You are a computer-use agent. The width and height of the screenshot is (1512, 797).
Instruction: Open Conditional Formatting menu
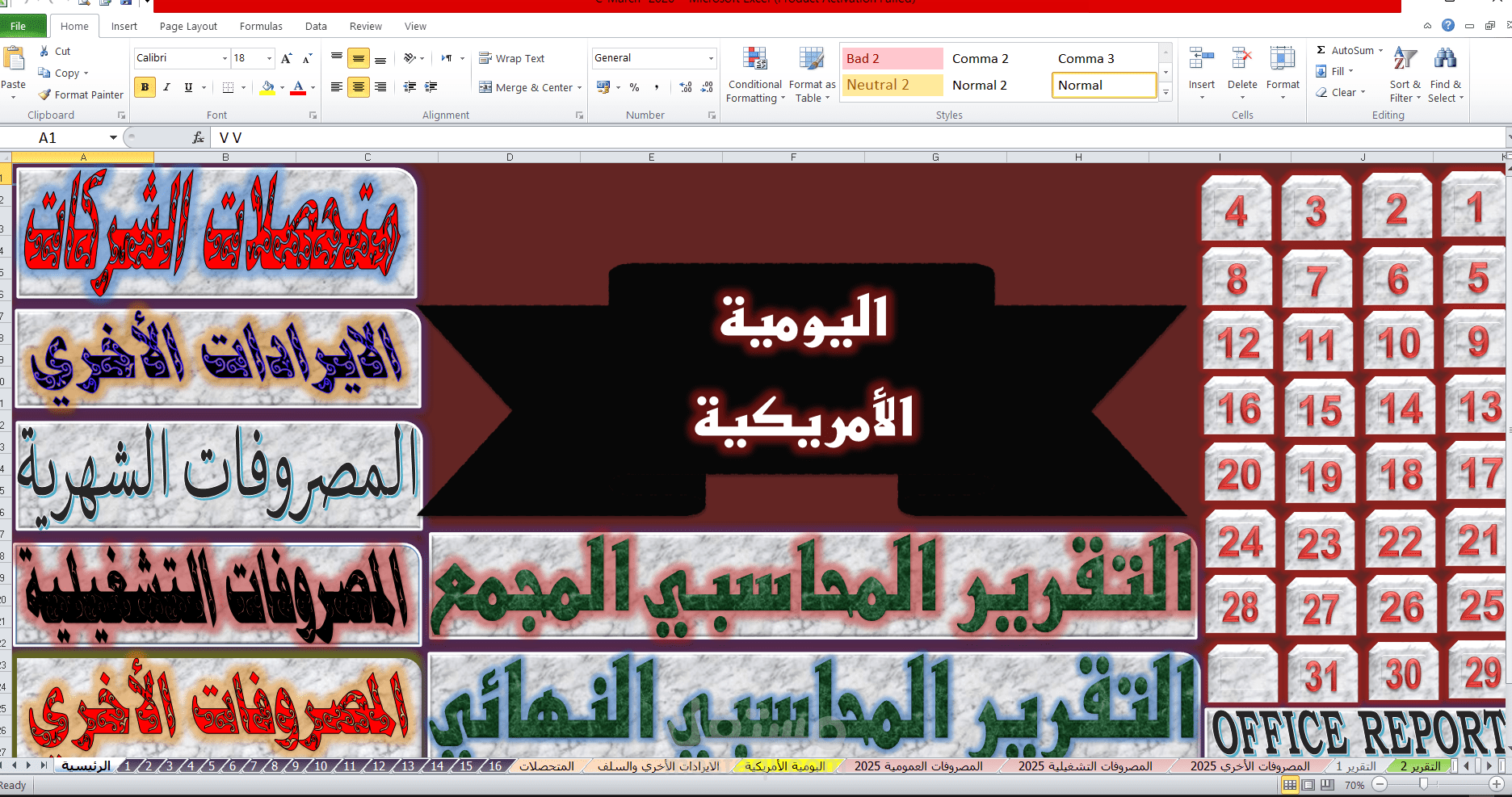coord(754,74)
